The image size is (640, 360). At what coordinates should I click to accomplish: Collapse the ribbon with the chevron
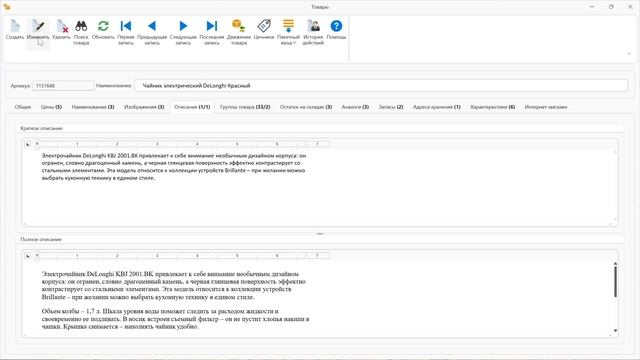point(629,54)
